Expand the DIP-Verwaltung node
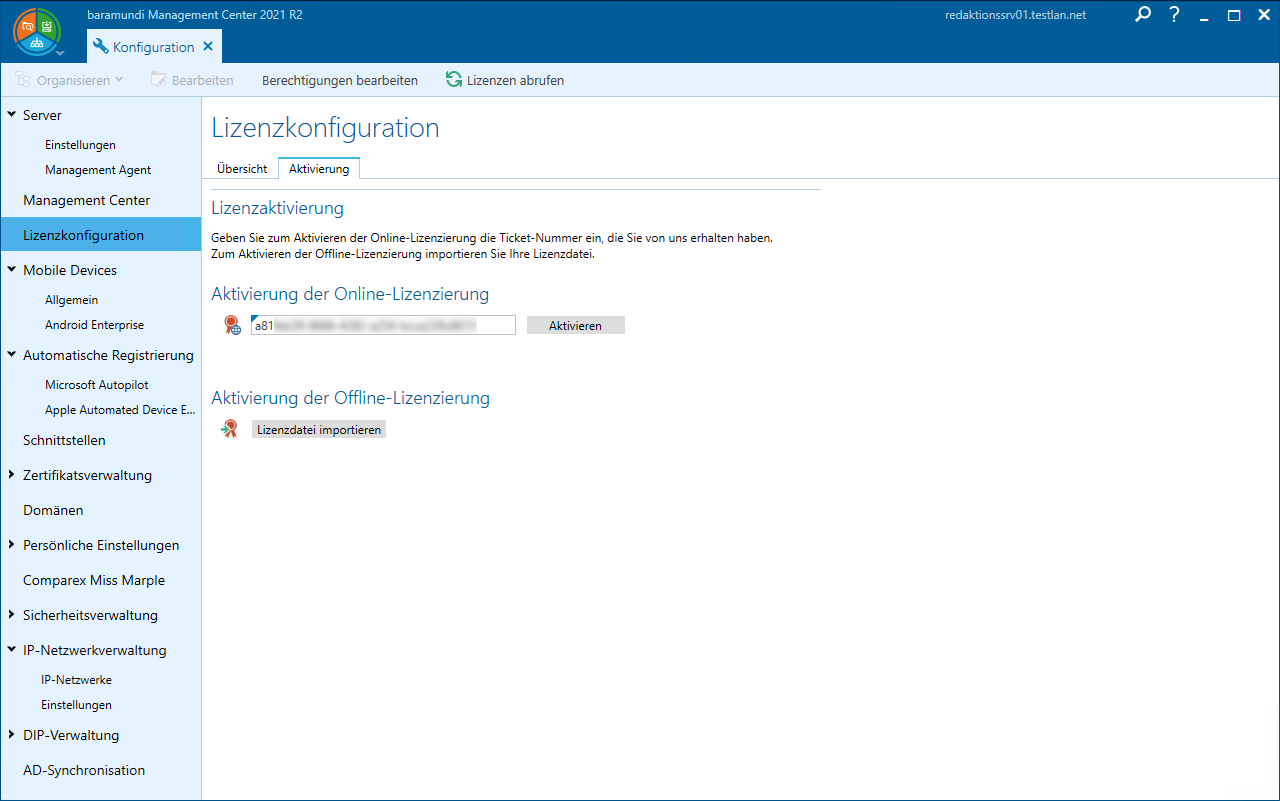The width and height of the screenshot is (1280, 801). 11,735
